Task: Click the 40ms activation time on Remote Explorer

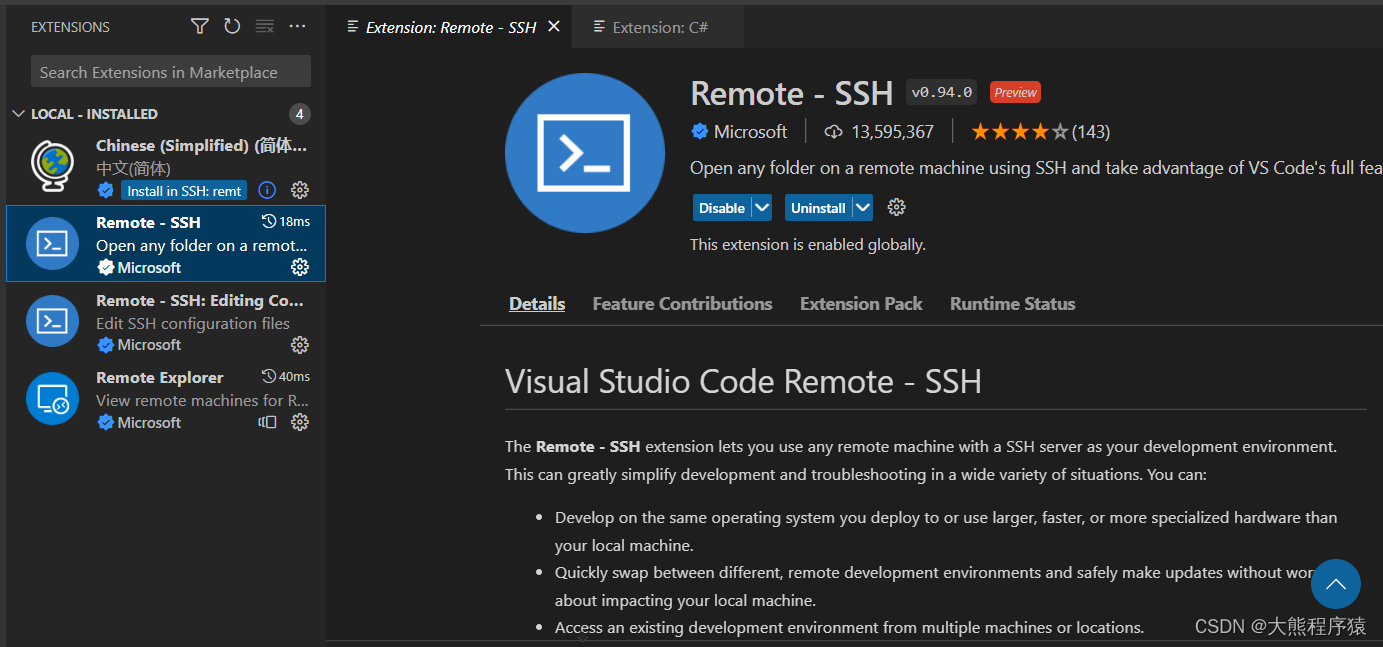Action: click(286, 376)
